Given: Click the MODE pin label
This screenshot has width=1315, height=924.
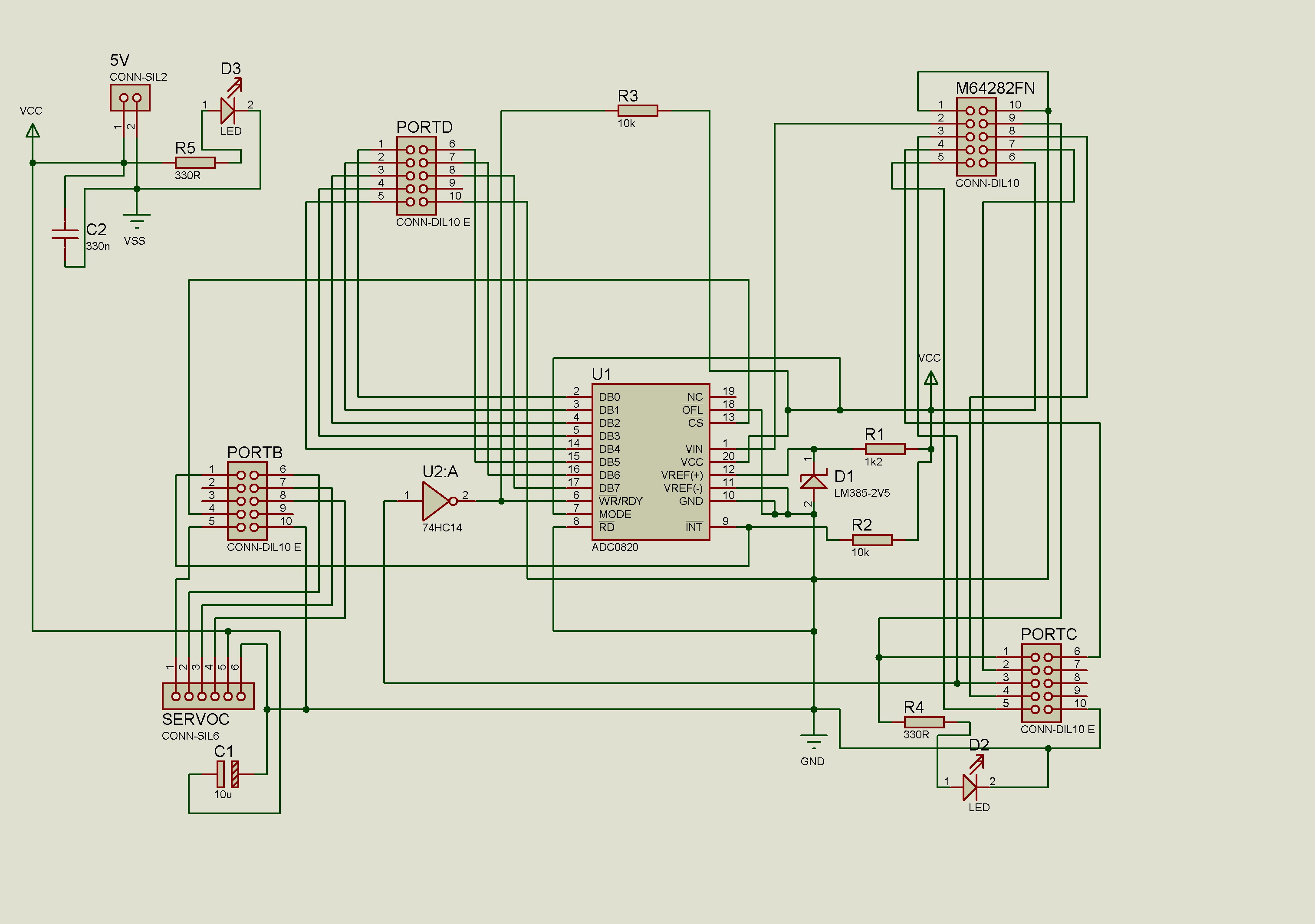Looking at the screenshot, I should tap(615, 514).
